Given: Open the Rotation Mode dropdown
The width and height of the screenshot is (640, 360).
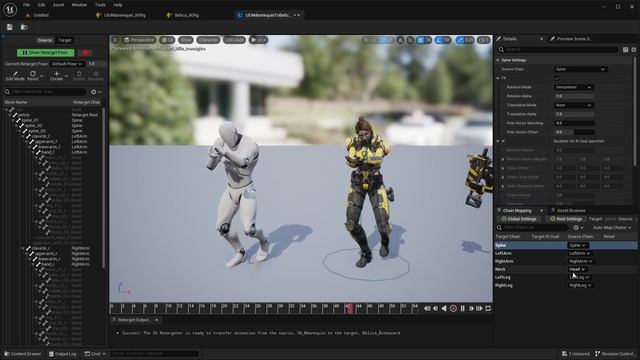Looking at the screenshot, I should click(573, 87).
